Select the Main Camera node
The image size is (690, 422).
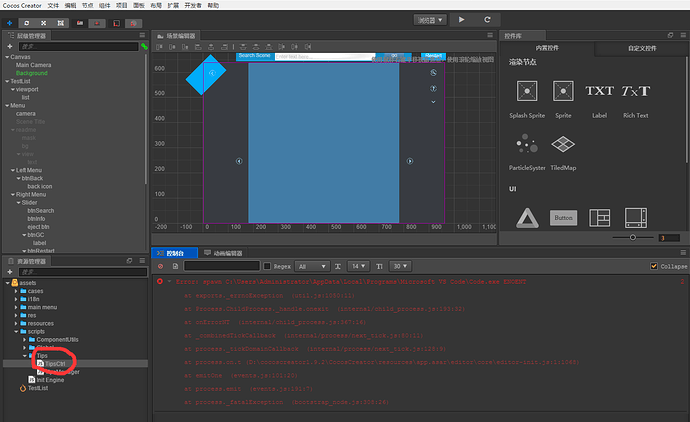(x=33, y=65)
